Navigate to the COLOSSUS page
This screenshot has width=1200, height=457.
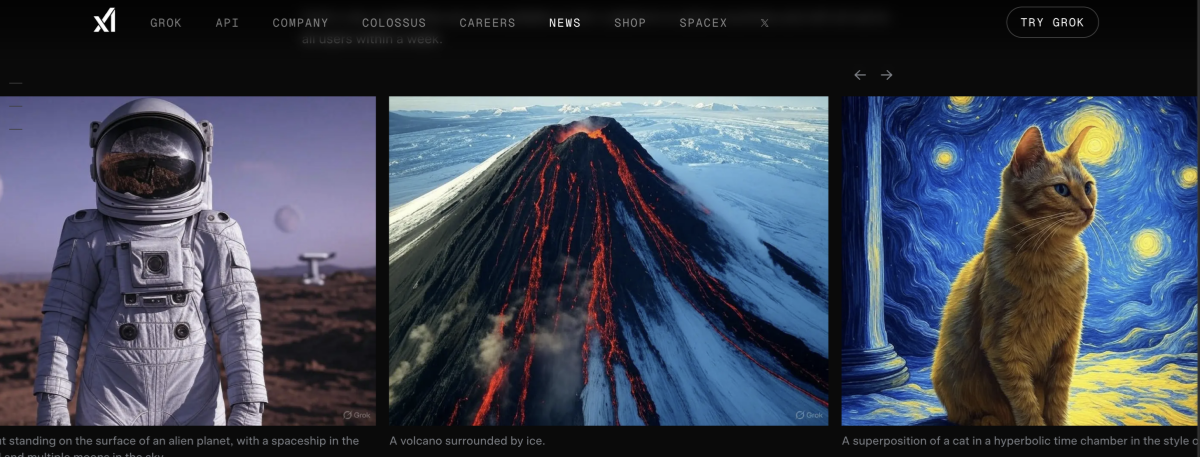(394, 23)
